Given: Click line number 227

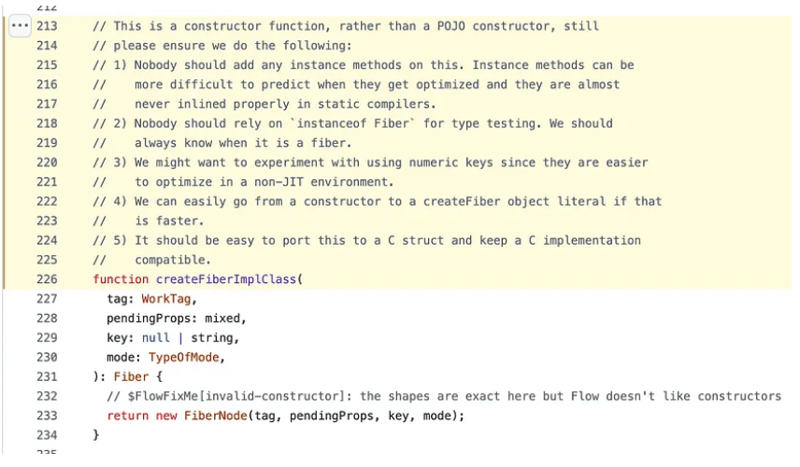Looking at the screenshot, I should 47,299.
